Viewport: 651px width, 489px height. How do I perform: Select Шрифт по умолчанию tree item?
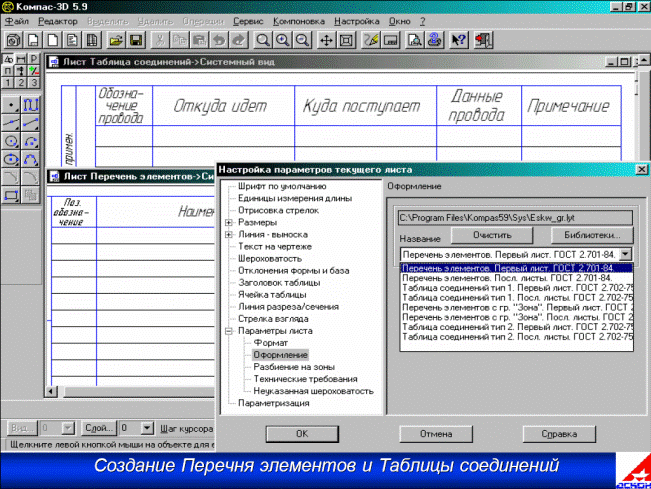(x=282, y=186)
